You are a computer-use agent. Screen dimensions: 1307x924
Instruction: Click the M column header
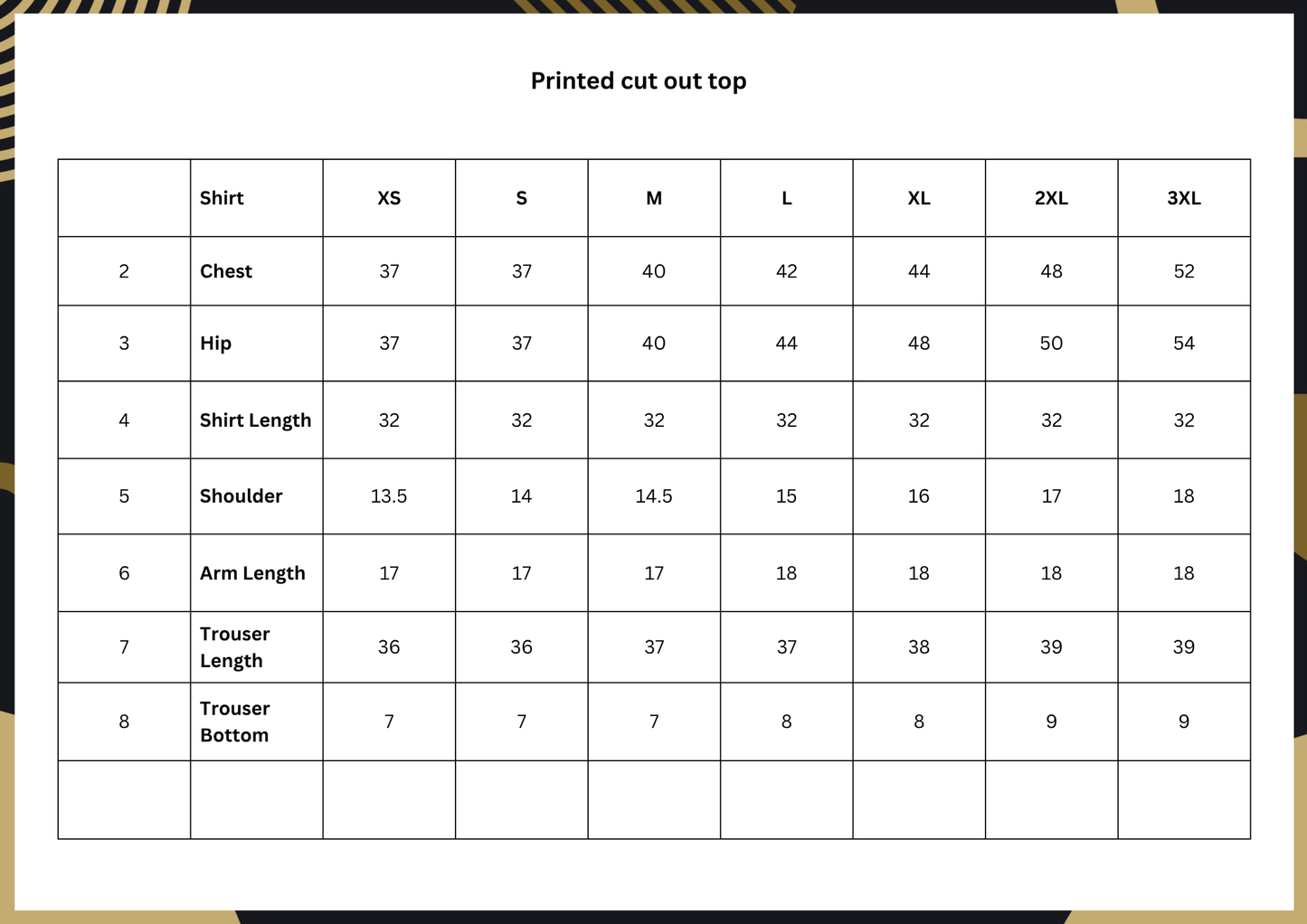point(654,198)
